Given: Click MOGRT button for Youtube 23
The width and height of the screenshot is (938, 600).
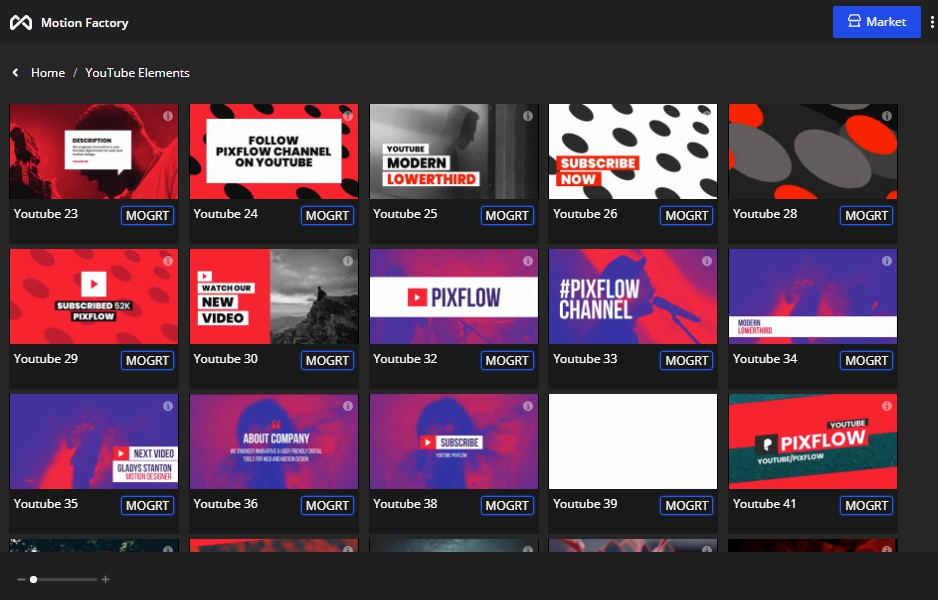Looking at the screenshot, I should pos(147,215).
